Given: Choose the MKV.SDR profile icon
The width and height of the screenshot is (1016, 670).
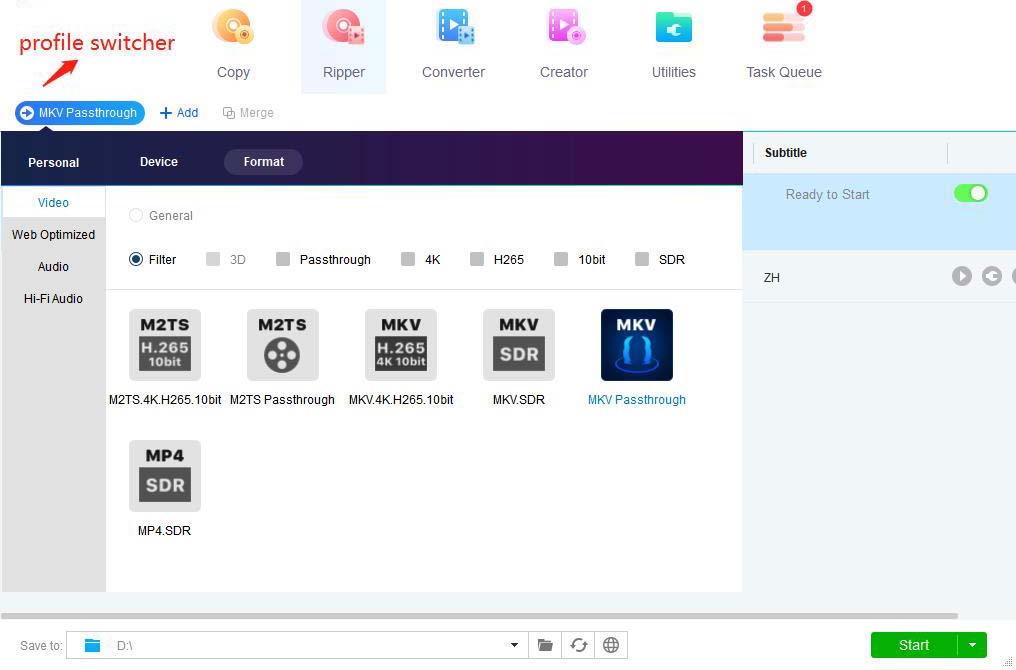Looking at the screenshot, I should point(518,345).
